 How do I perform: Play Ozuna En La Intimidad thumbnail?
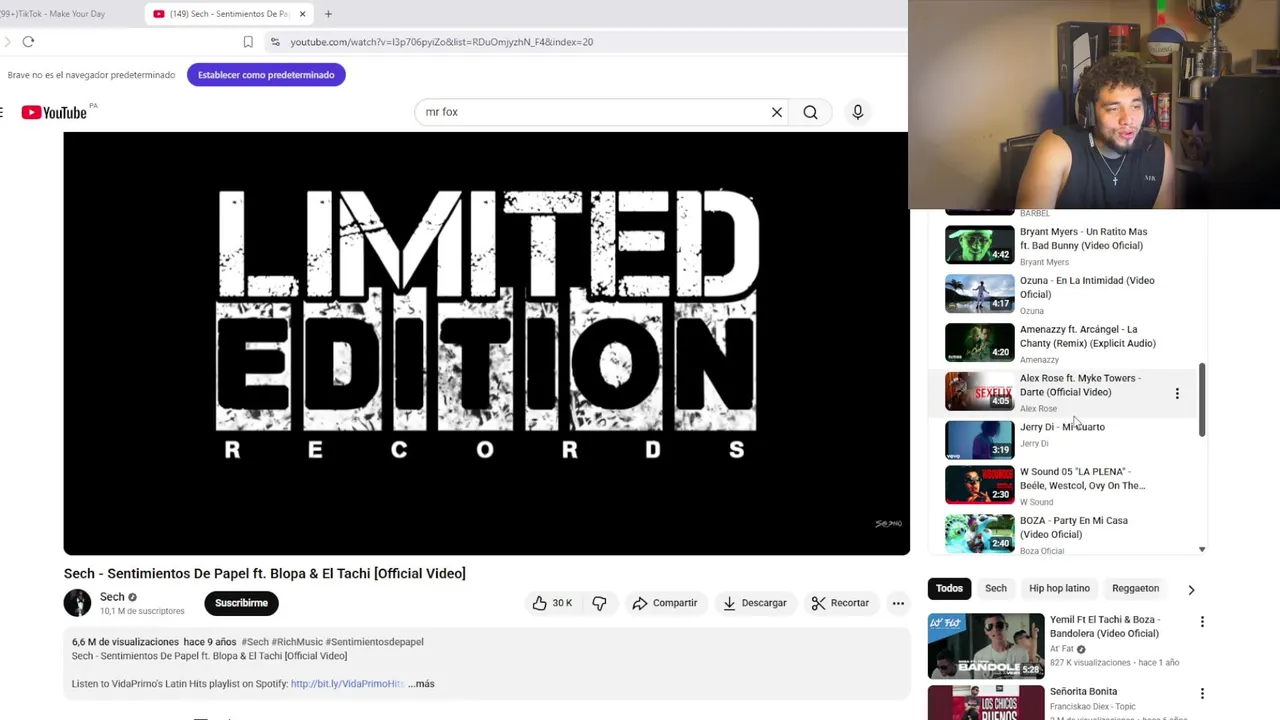(x=979, y=293)
